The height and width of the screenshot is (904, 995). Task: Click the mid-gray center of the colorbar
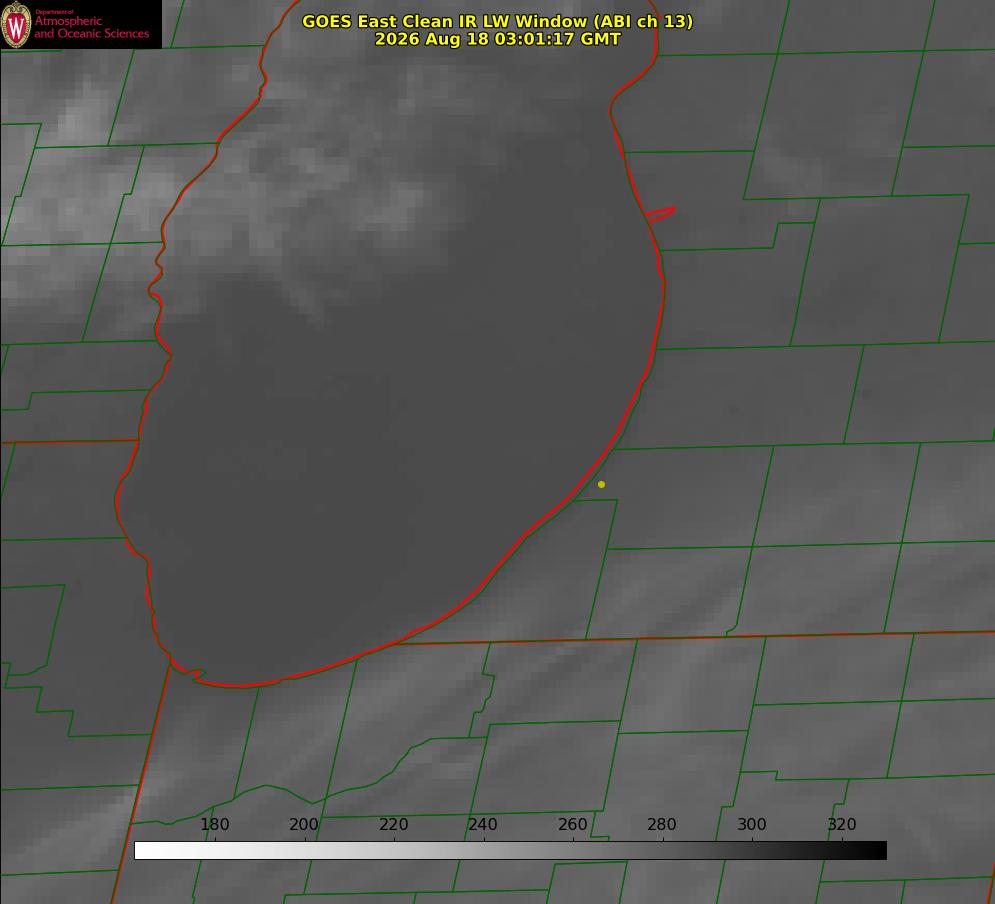tap(510, 850)
